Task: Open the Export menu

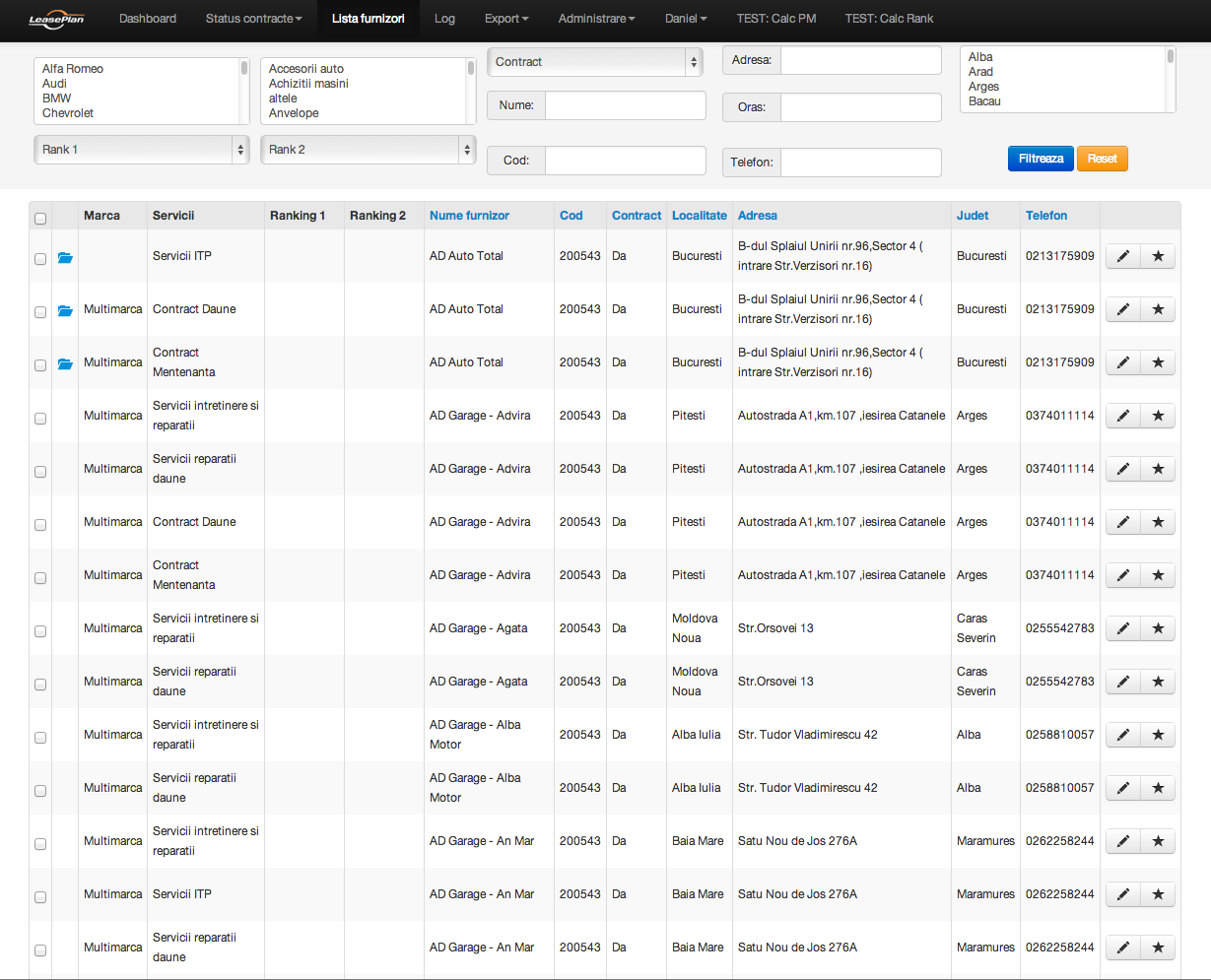Action: 506,19
